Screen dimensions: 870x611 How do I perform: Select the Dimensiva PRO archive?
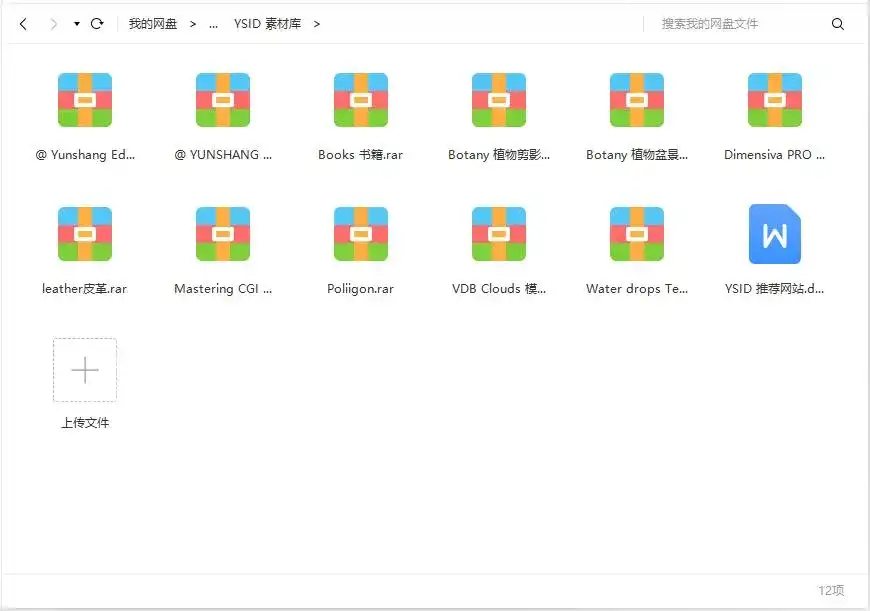775,101
